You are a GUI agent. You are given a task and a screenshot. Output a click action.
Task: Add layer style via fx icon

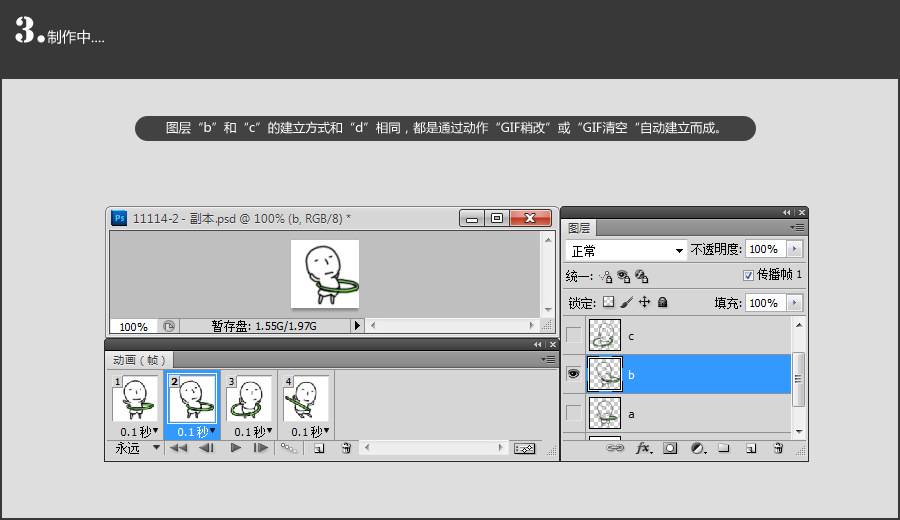[x=644, y=449]
